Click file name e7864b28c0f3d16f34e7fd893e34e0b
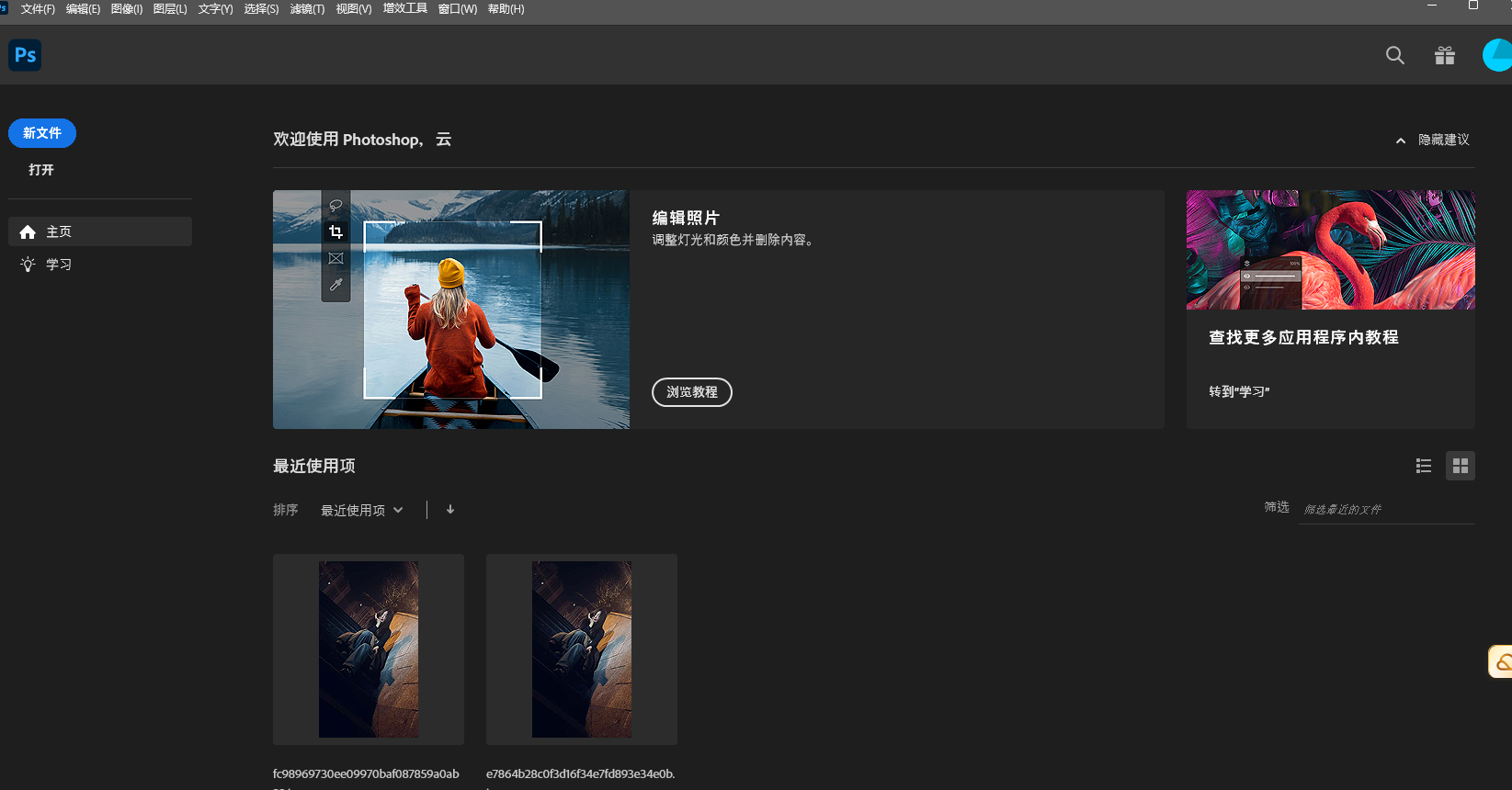The height and width of the screenshot is (790, 1512). coord(581,773)
